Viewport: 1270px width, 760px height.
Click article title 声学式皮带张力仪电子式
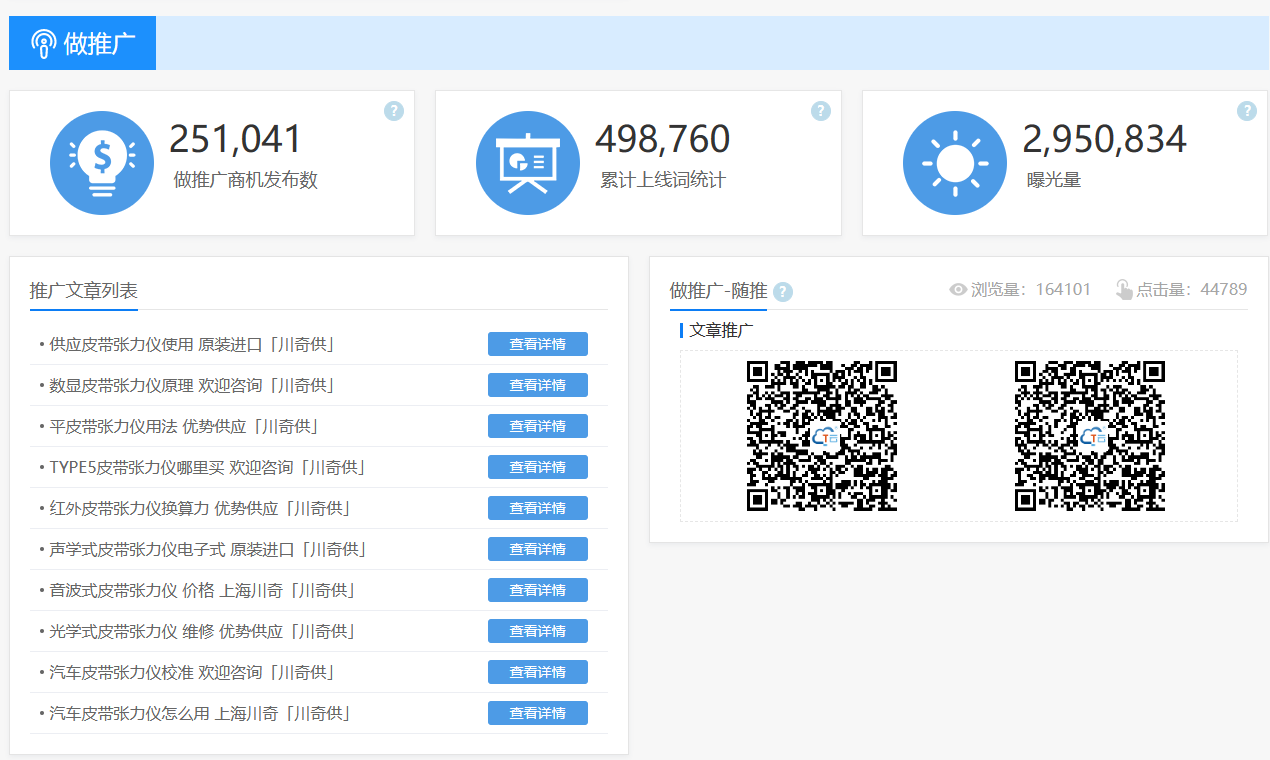[208, 549]
